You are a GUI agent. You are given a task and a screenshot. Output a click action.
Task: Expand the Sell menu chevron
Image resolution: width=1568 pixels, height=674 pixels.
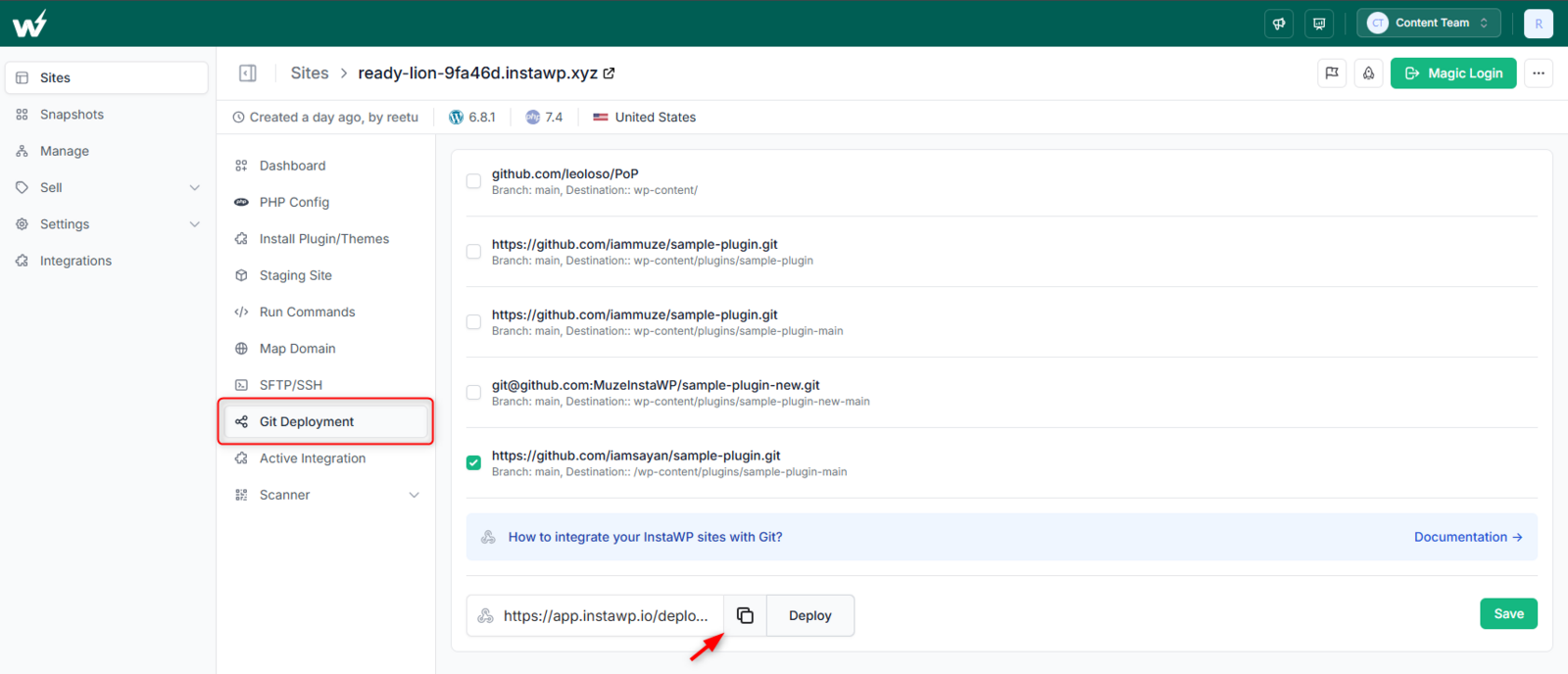click(194, 188)
